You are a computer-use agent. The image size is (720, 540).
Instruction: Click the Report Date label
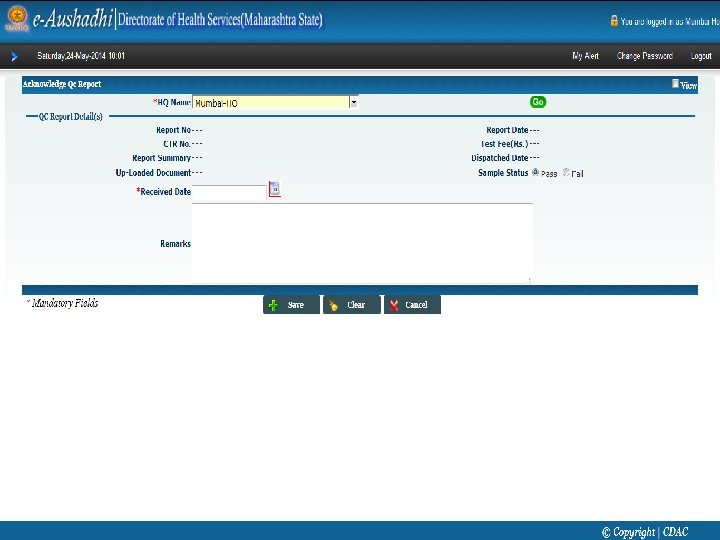pyautogui.click(x=507, y=130)
